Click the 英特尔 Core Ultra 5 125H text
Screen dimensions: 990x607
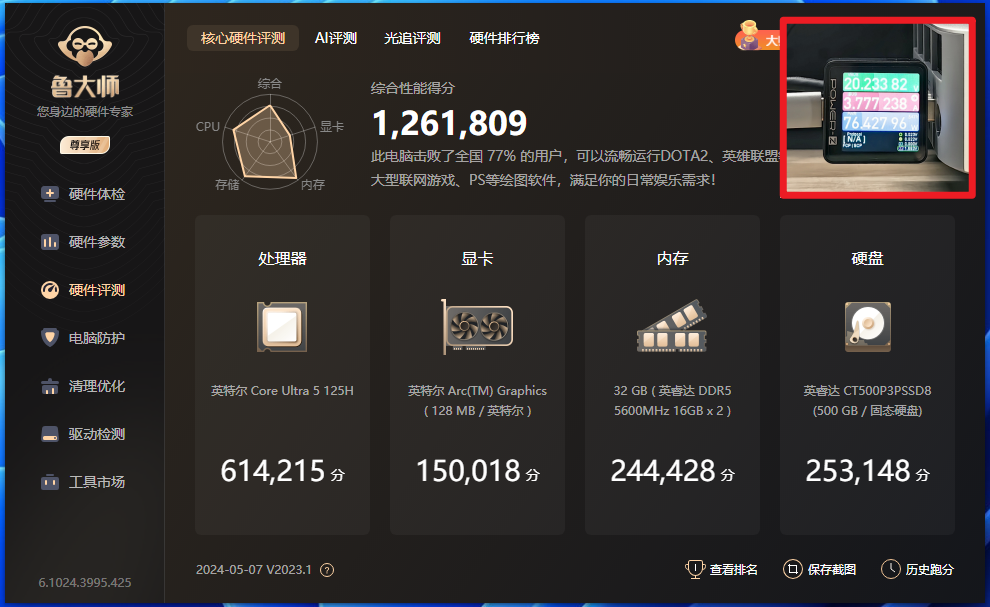(x=282, y=391)
